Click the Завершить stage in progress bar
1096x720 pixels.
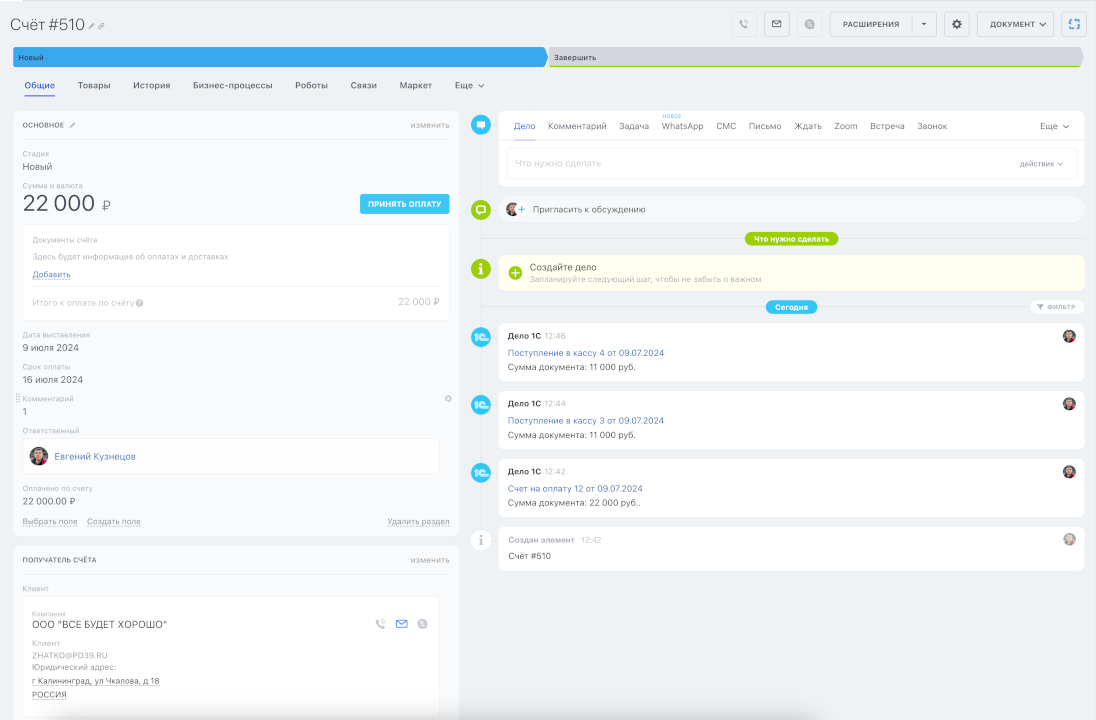pos(814,57)
